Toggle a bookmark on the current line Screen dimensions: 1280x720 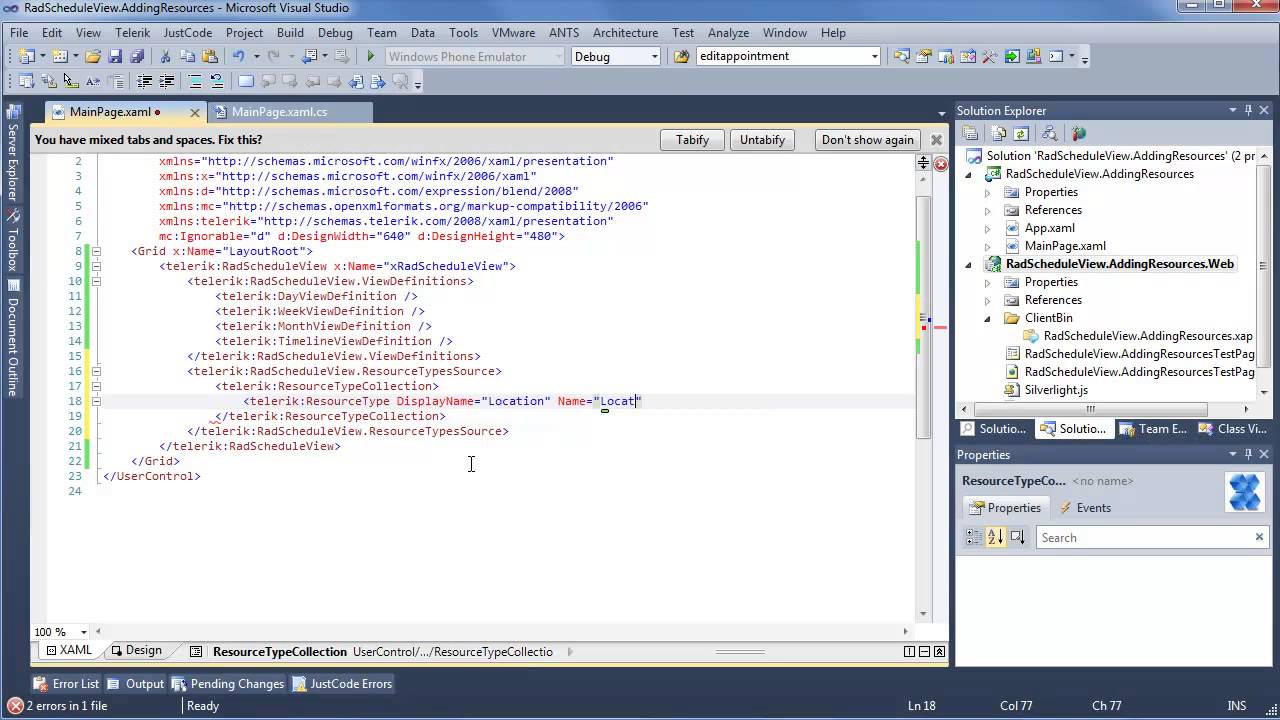246,81
